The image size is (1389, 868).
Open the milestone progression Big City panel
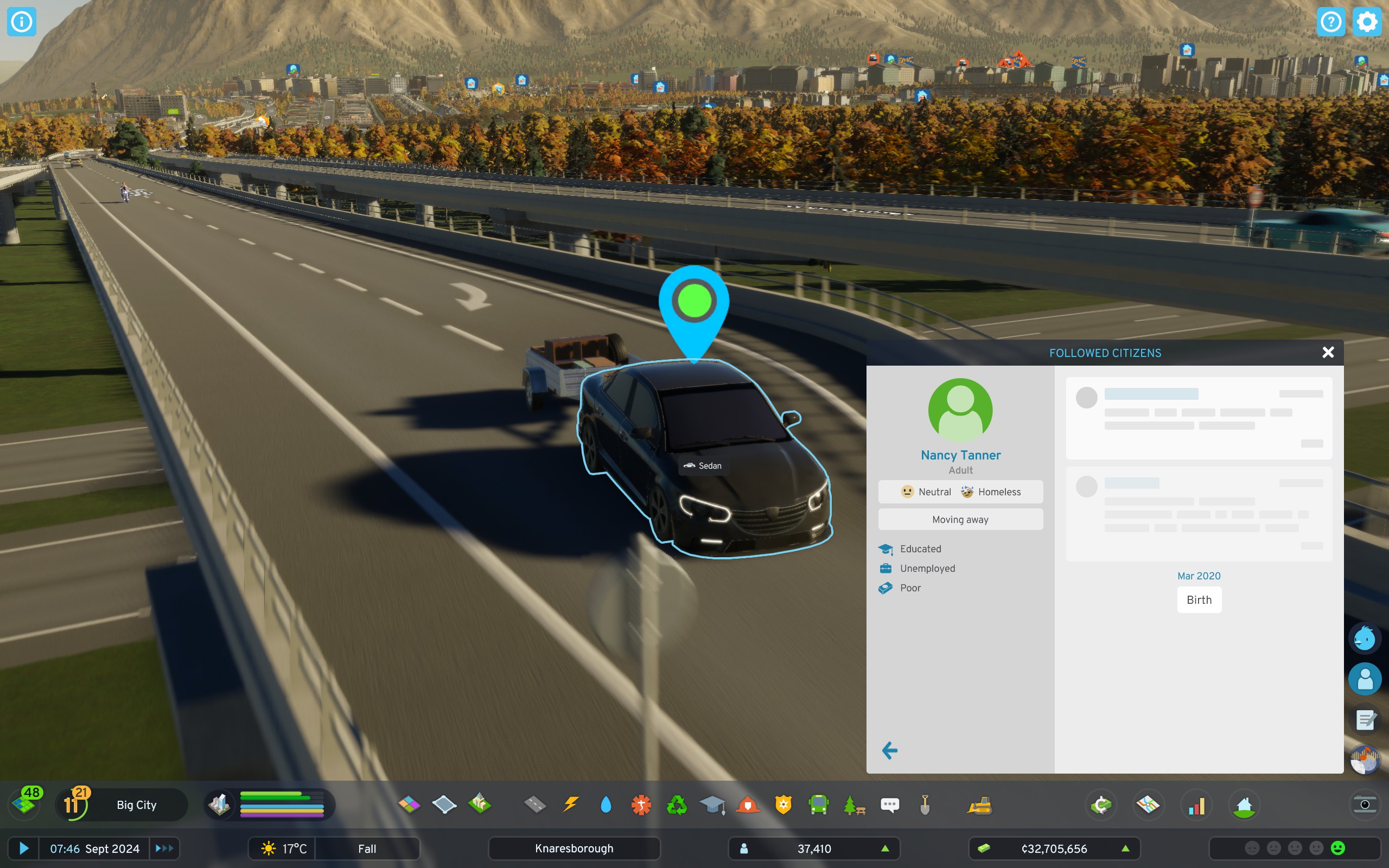[122, 805]
